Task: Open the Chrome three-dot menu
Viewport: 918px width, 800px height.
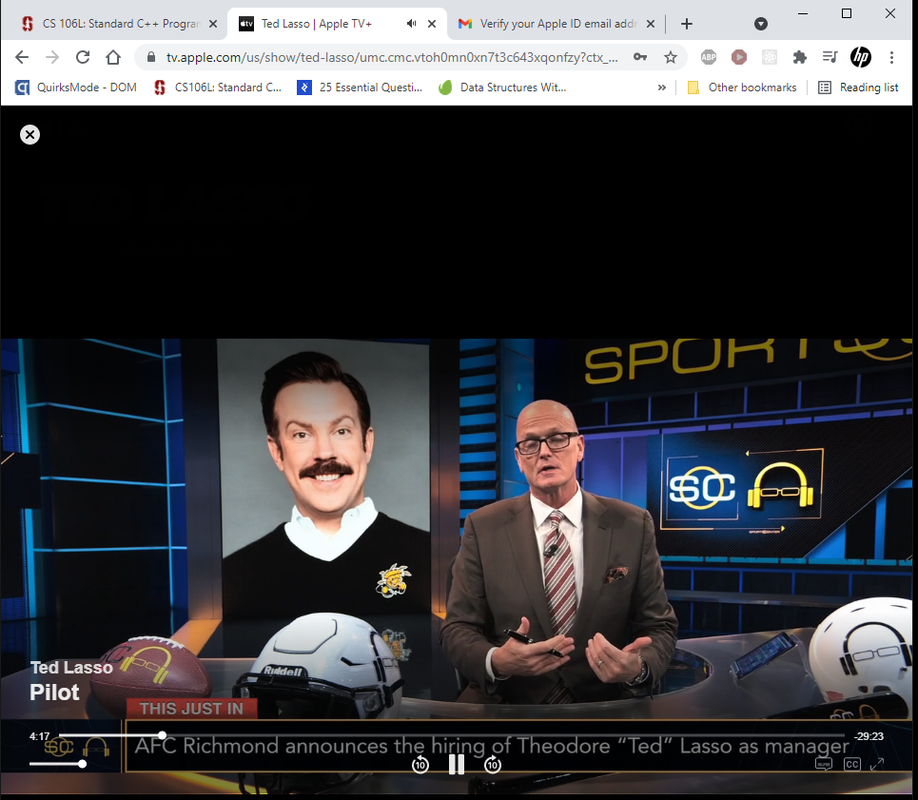Action: [891, 57]
